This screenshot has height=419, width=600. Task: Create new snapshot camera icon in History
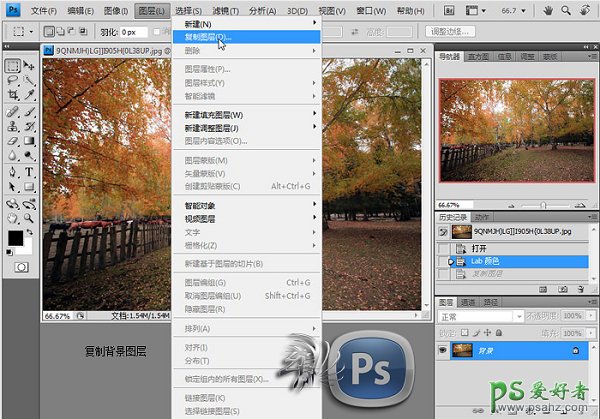click(561, 289)
